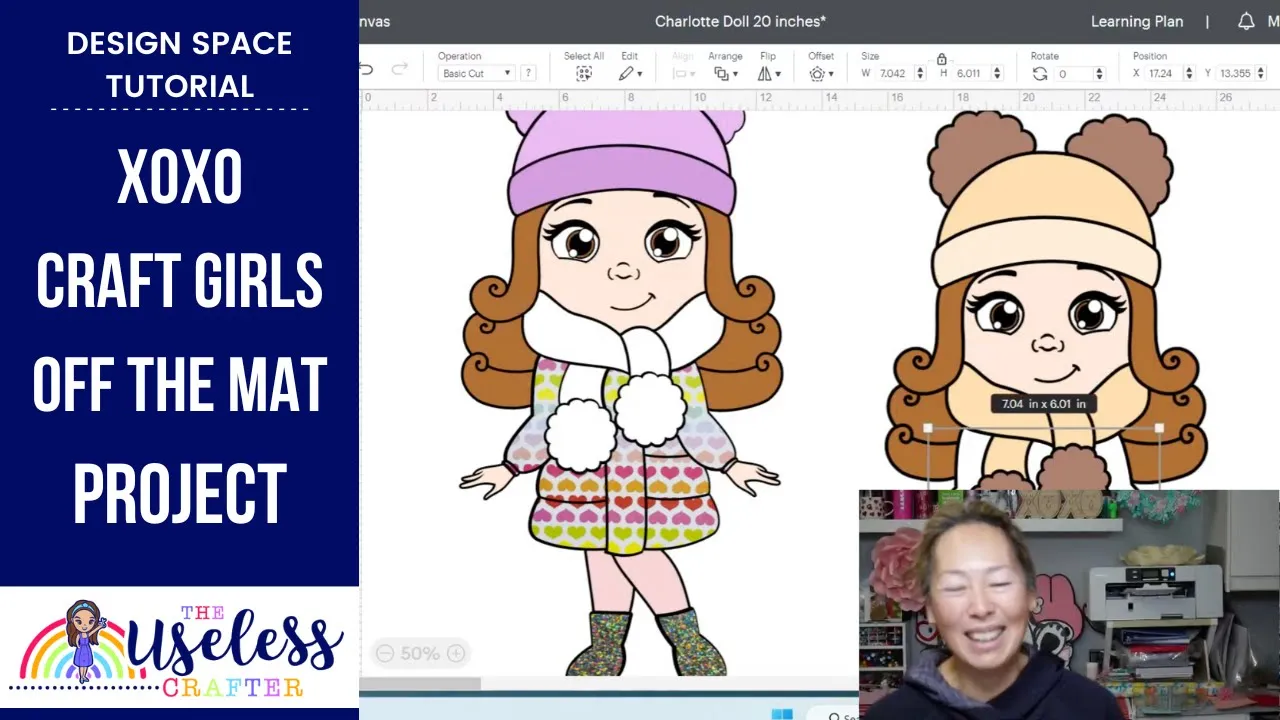
Task: Click the height stepper arrows
Action: click(x=998, y=74)
